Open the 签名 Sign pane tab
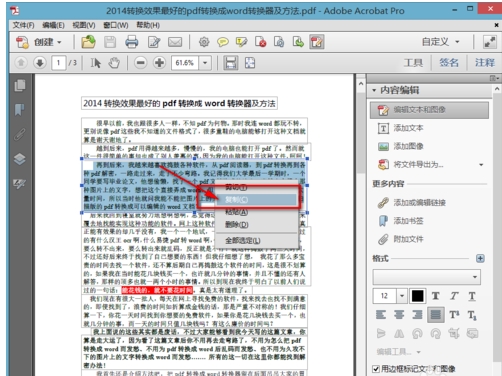Viewport: 502px width, 376px height. (x=449, y=63)
